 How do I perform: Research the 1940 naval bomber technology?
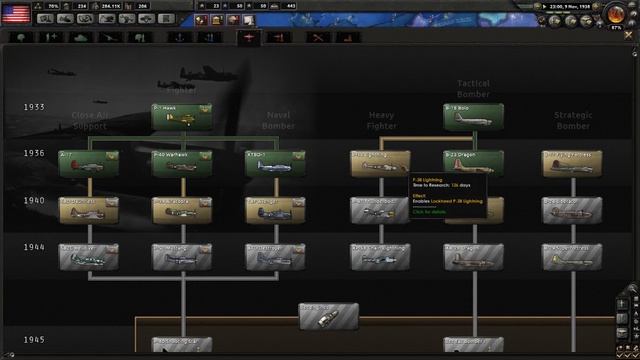pyautogui.click(x=275, y=211)
